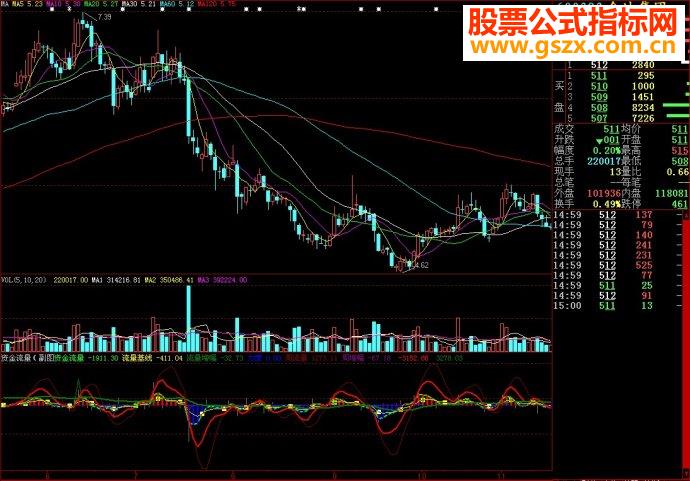690x481 pixels.
Task: Click the 14:59 tick row with volume 25
Action: pos(603,286)
